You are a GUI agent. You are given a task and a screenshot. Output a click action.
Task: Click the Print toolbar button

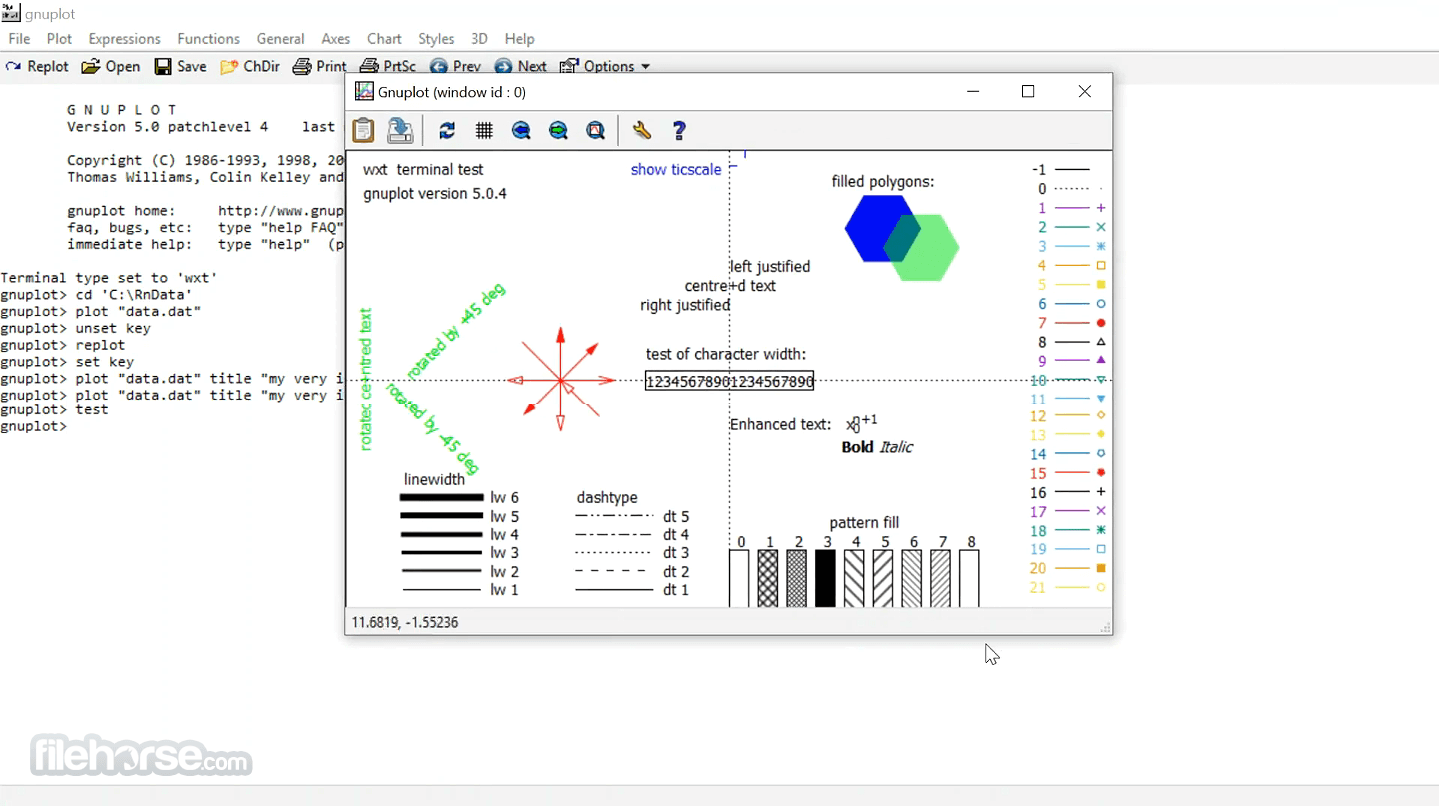point(320,67)
